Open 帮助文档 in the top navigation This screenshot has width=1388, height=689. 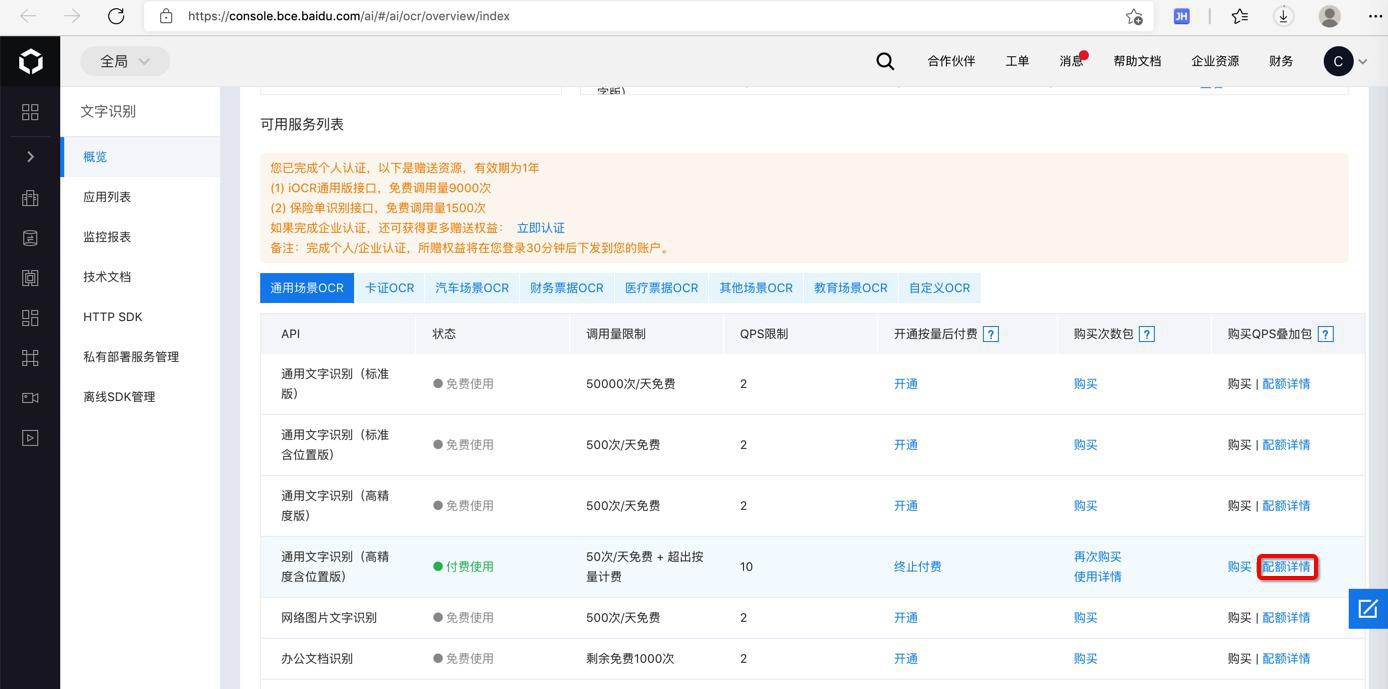click(x=1137, y=61)
